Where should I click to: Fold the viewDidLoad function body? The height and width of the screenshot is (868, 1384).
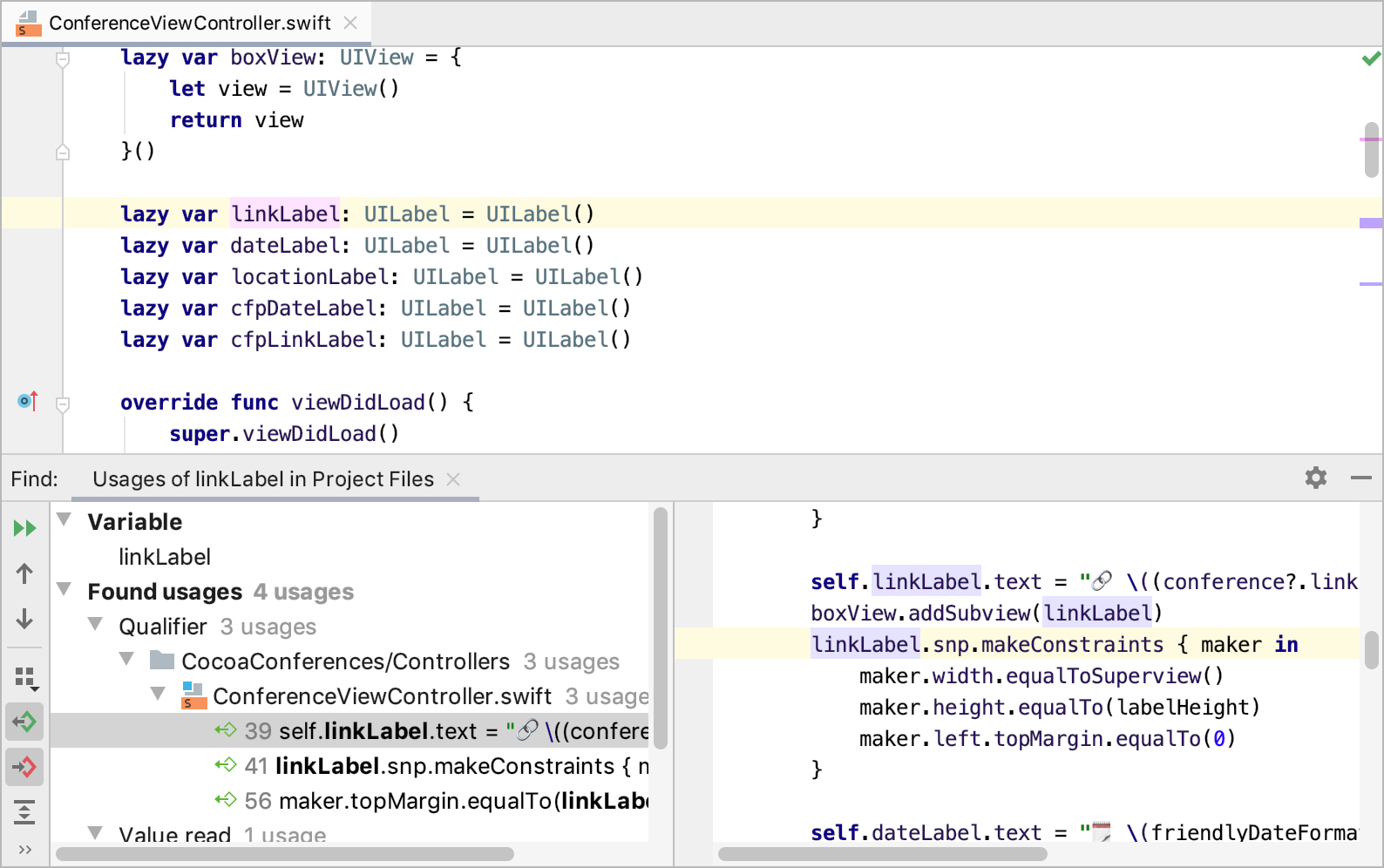[x=63, y=404]
